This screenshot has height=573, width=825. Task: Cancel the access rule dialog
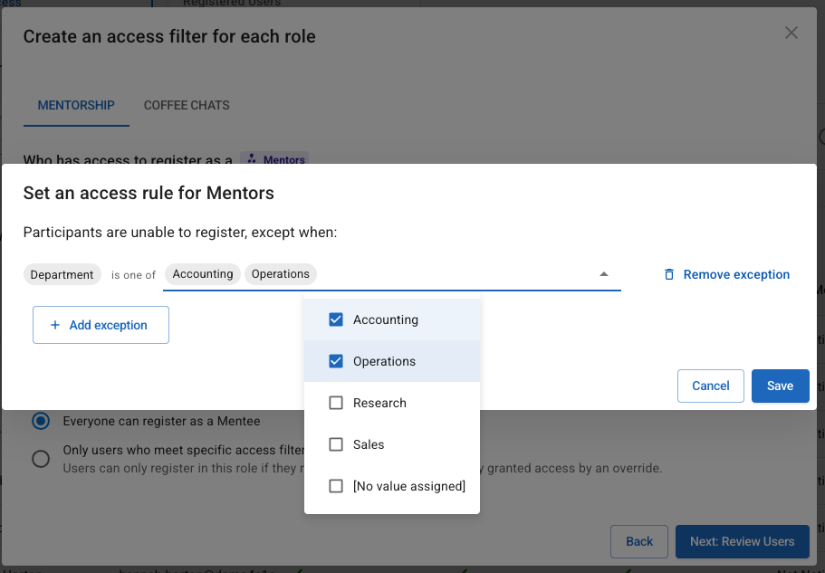(710, 386)
